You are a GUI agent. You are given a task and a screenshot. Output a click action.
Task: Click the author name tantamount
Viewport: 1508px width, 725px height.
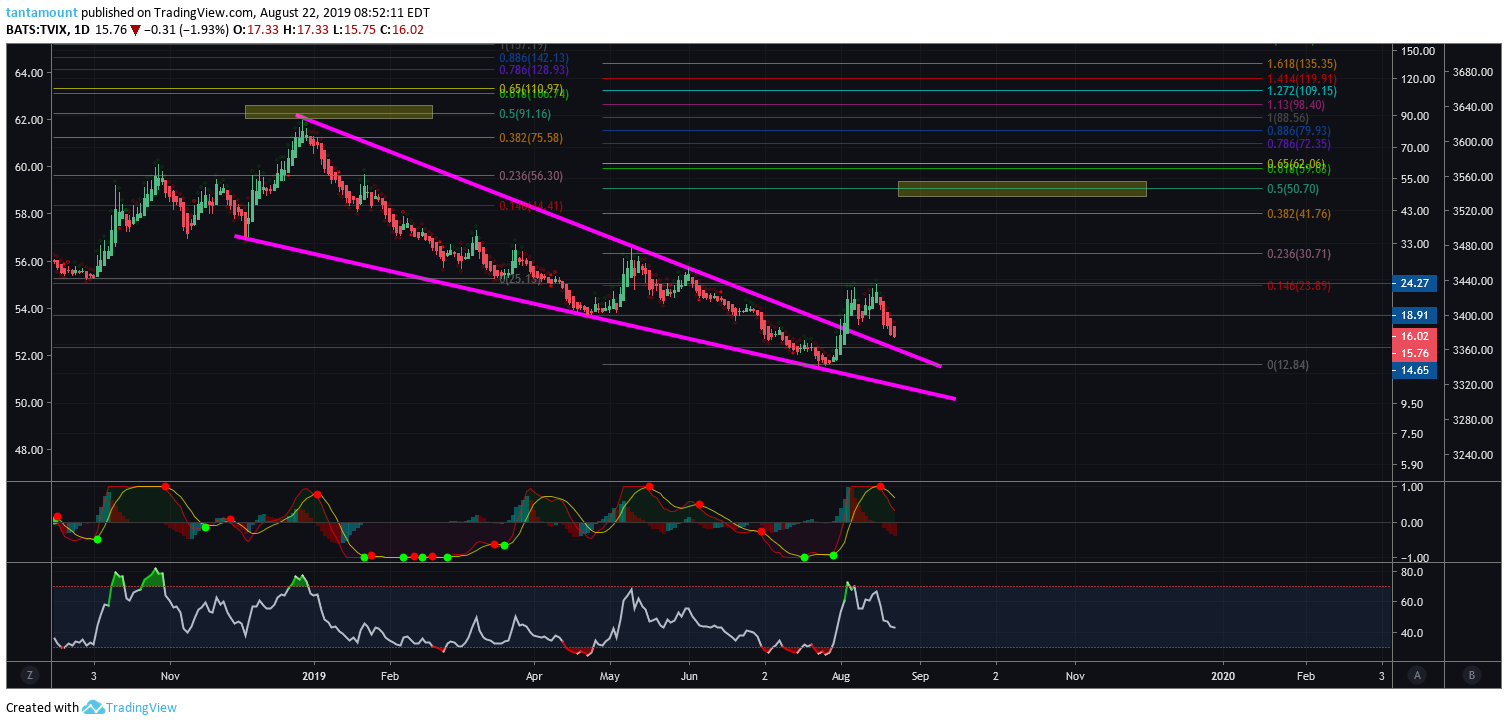pyautogui.click(x=41, y=14)
